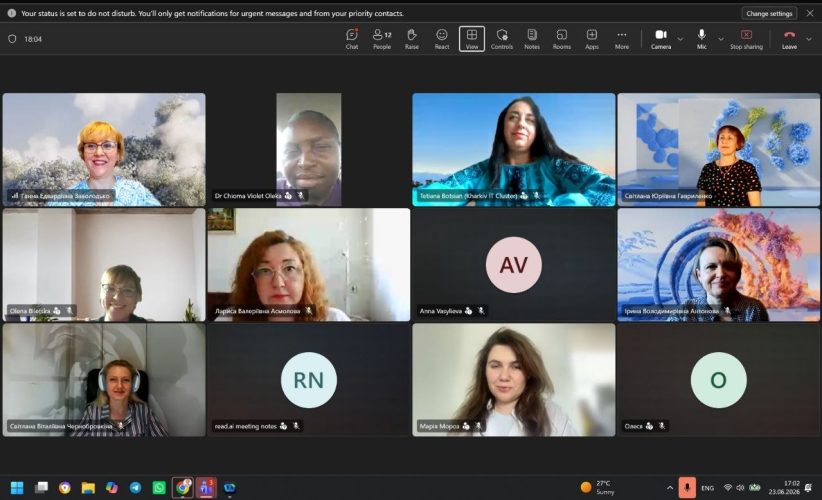822x500 pixels.
Task: Open breakout Rooms
Action: pos(561,39)
